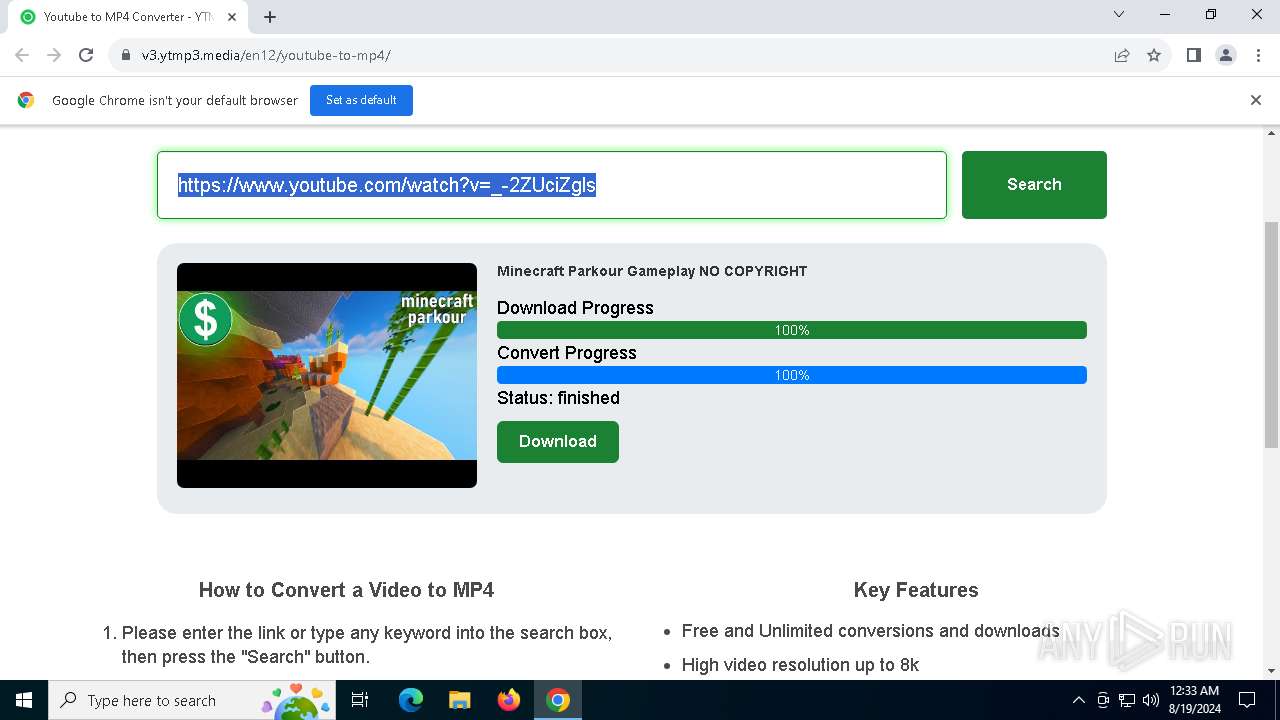Viewport: 1280px width, 720px height.
Task: Open Windows Start menu
Action: point(24,700)
